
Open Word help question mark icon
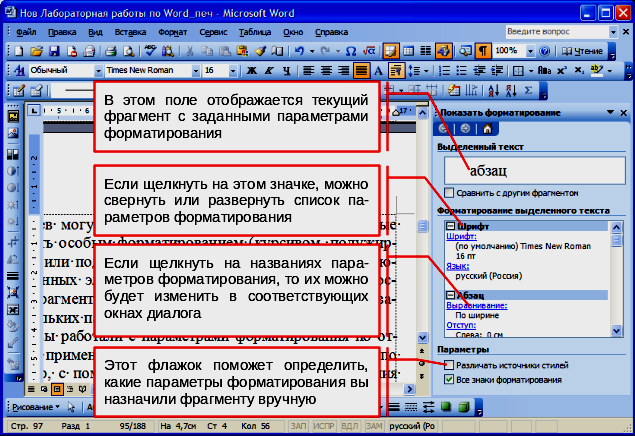tap(545, 51)
